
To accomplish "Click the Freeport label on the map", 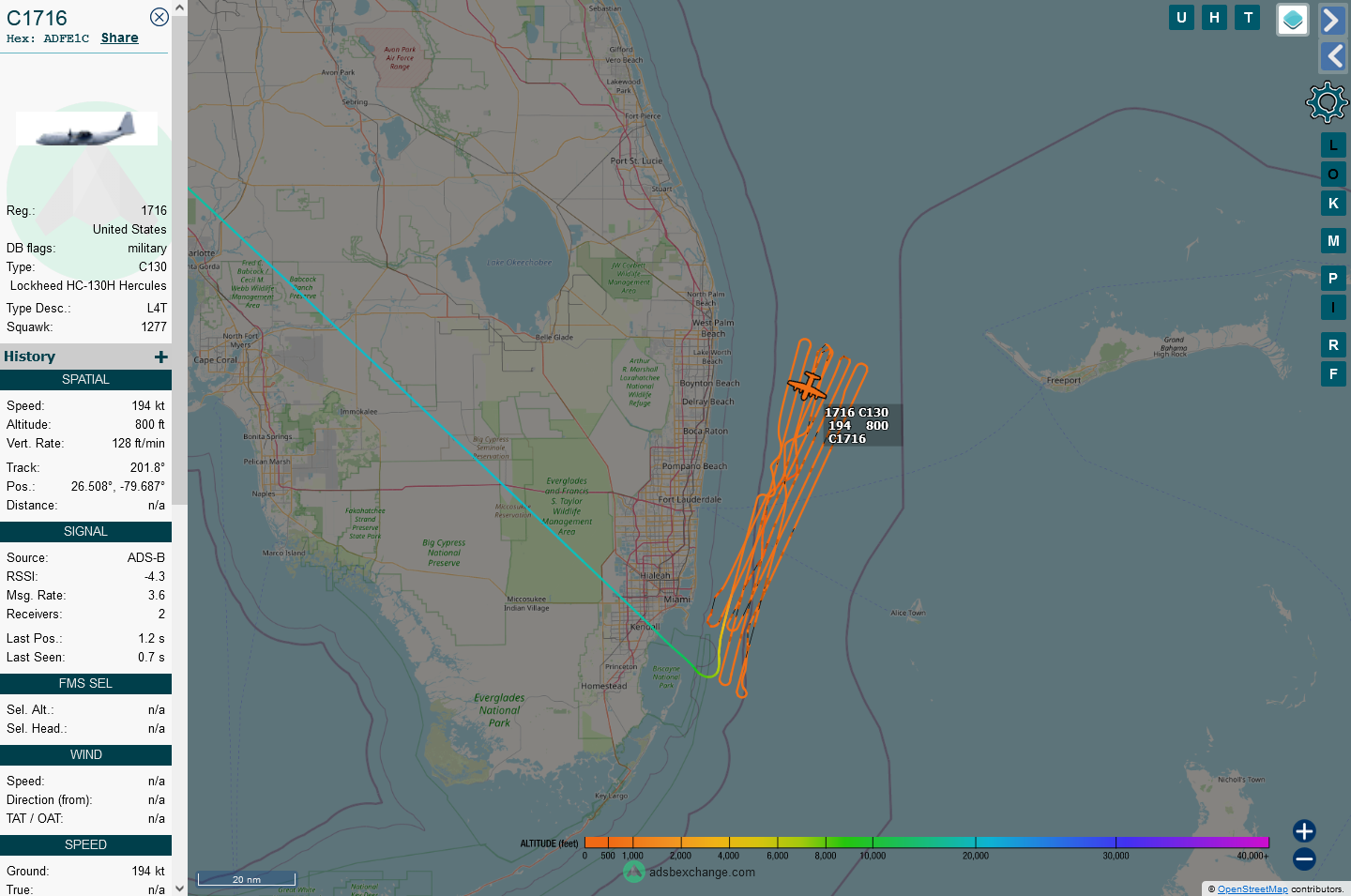I will 1064,381.
